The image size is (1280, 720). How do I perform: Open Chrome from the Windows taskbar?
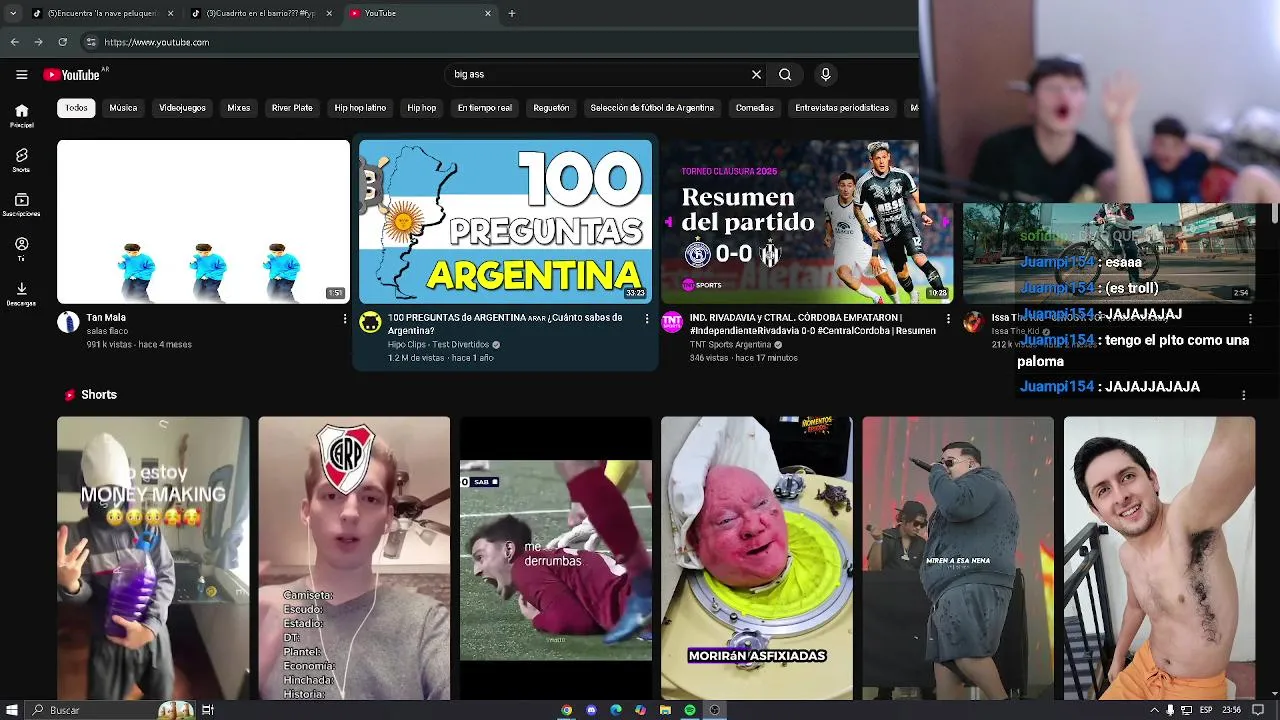click(567, 710)
